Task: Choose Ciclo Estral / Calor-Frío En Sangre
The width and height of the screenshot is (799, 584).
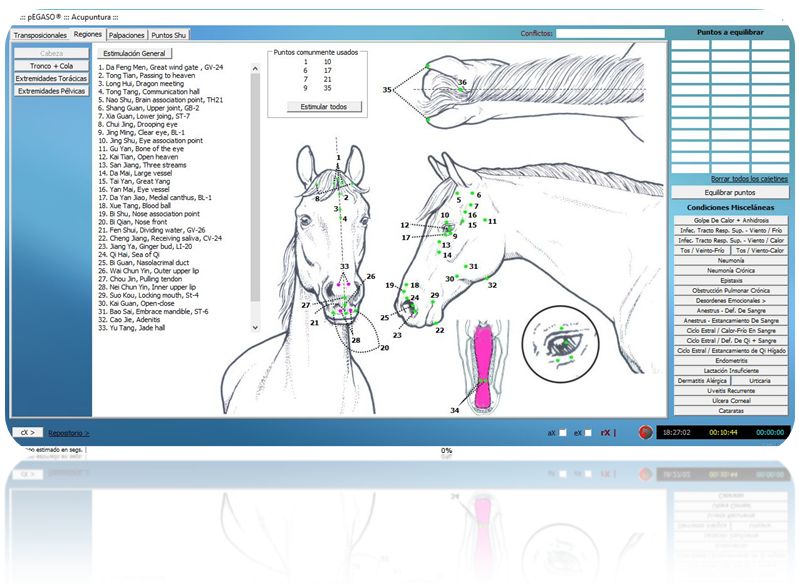Action: tap(731, 331)
